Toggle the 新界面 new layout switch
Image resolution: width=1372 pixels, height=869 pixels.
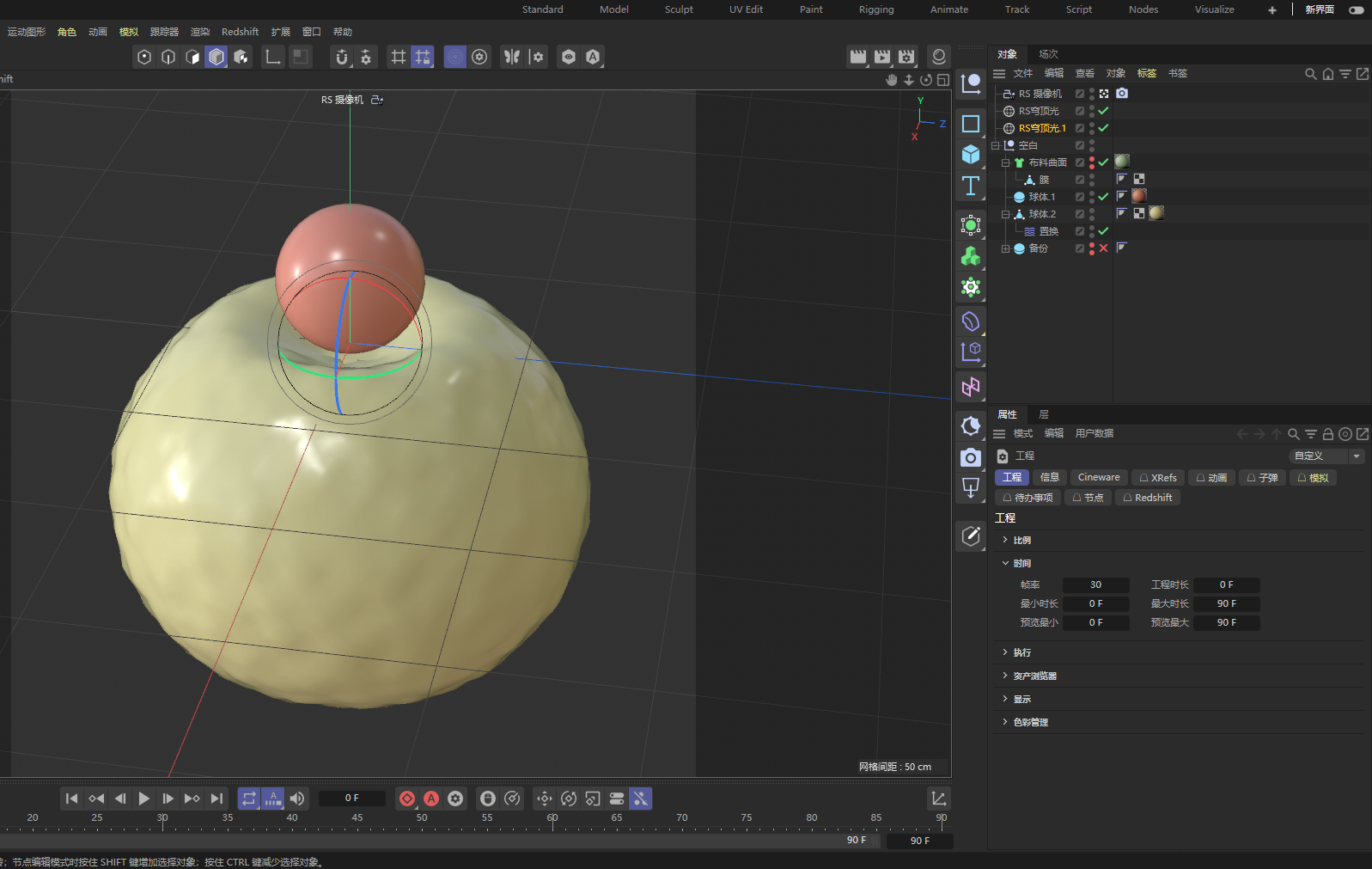(1357, 9)
